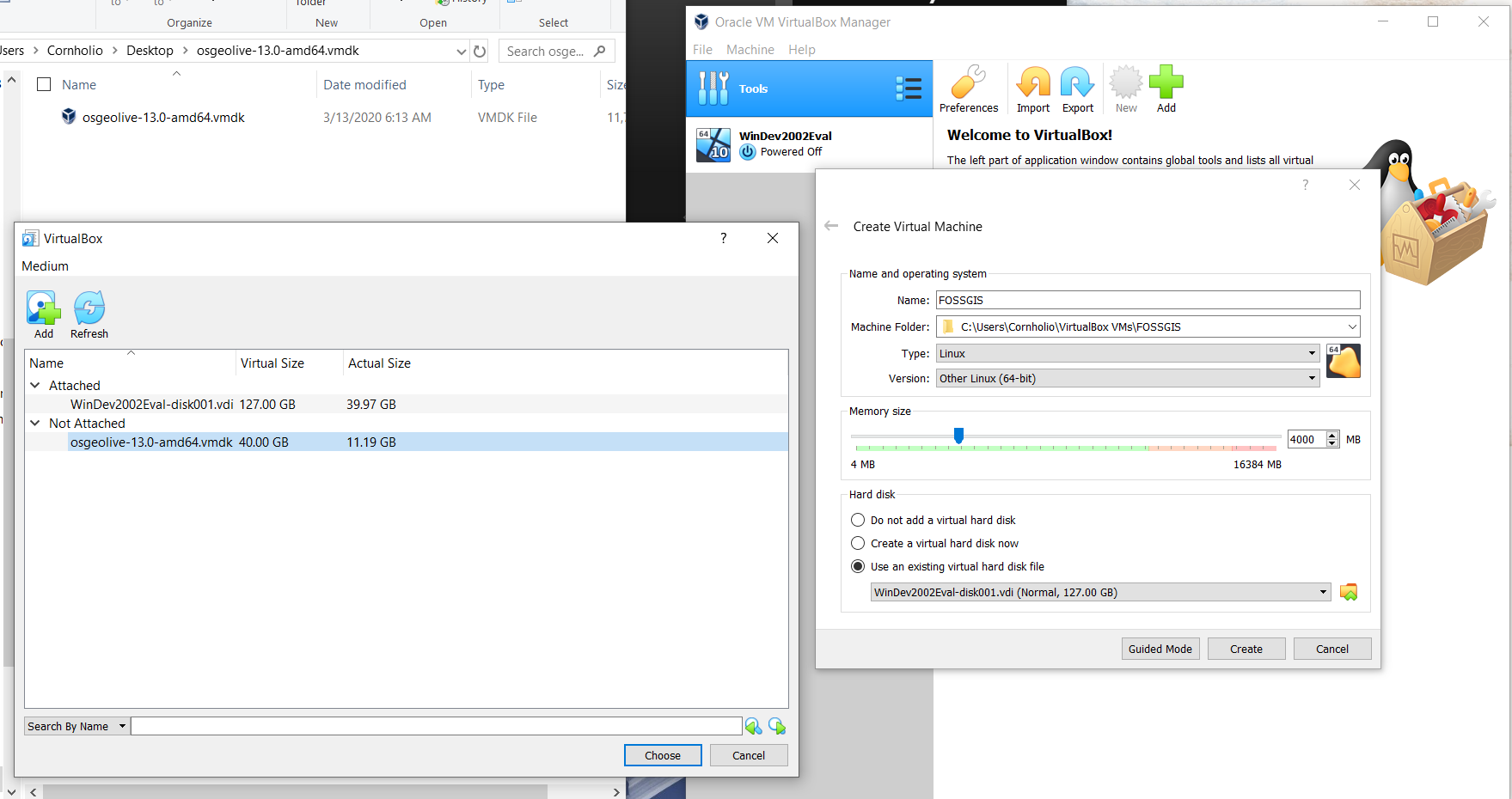Decrease memory size with the down arrow
Viewport: 1512px width, 799px height.
click(x=1332, y=443)
